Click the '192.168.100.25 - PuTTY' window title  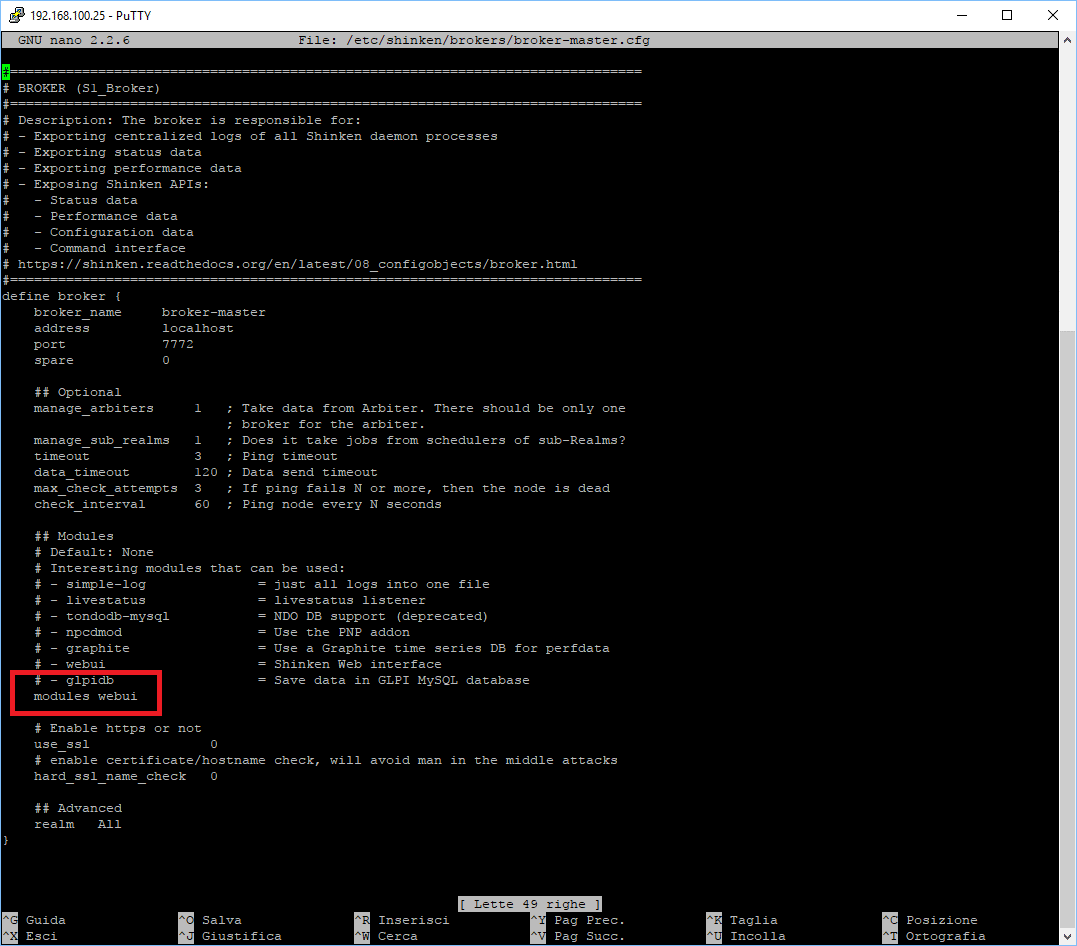coord(91,15)
